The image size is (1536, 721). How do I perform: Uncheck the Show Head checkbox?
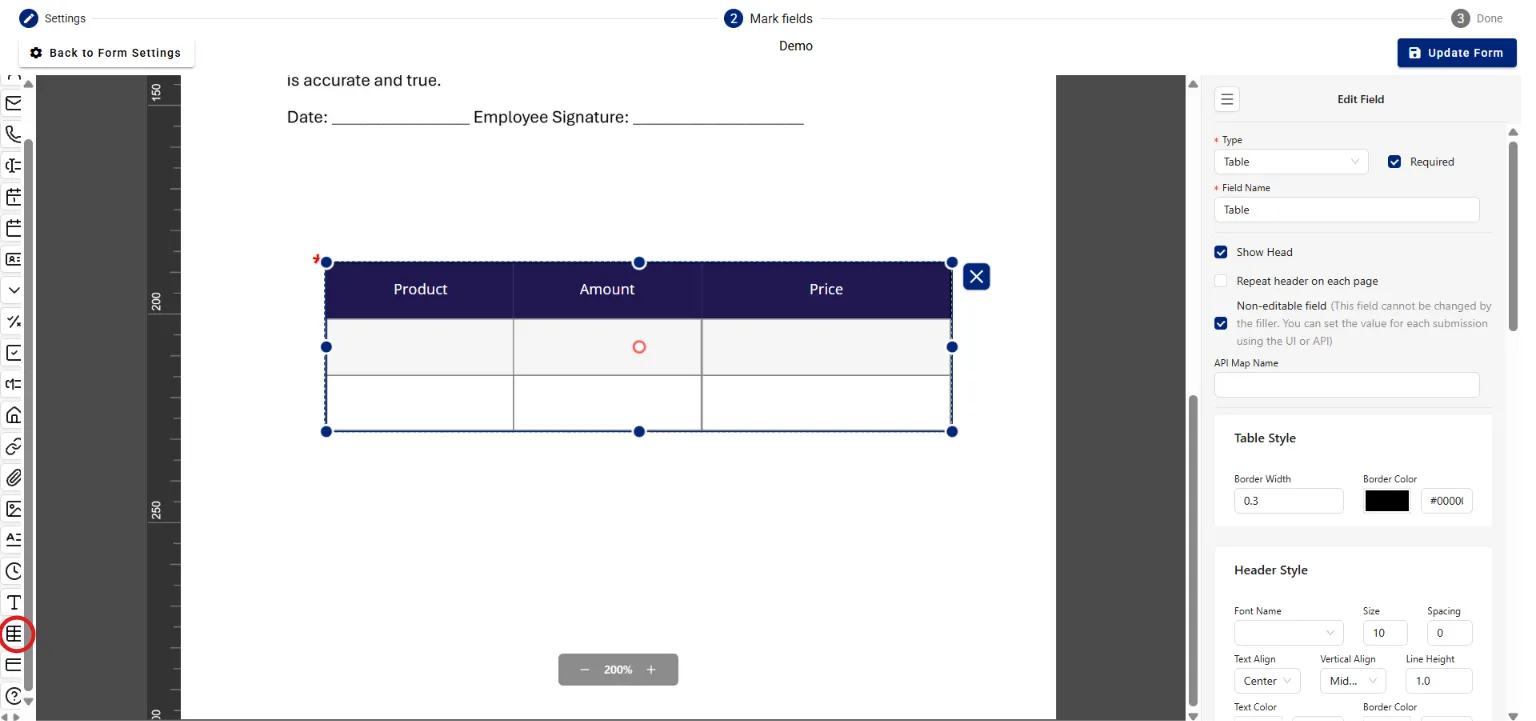point(1221,252)
